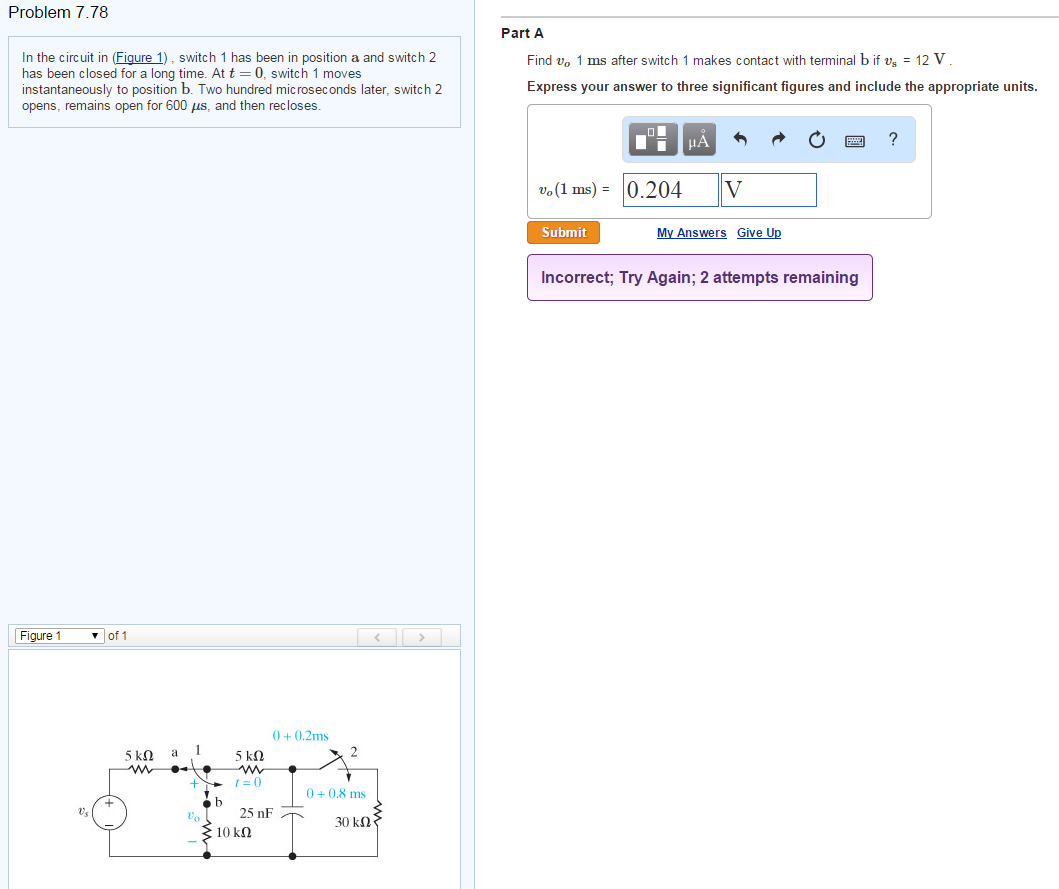Click the Give Up link
The image size is (1059, 889).
759,233
